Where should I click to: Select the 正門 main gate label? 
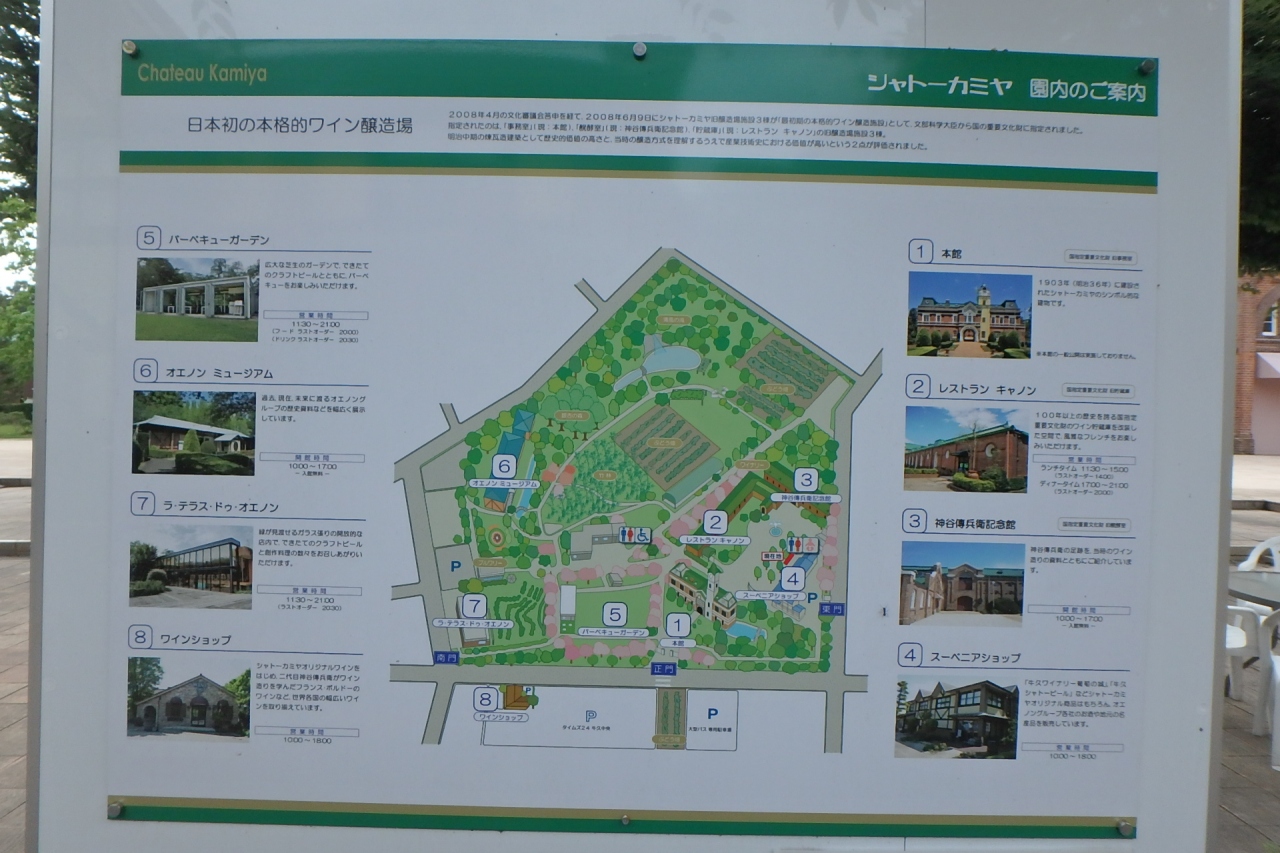click(x=663, y=669)
